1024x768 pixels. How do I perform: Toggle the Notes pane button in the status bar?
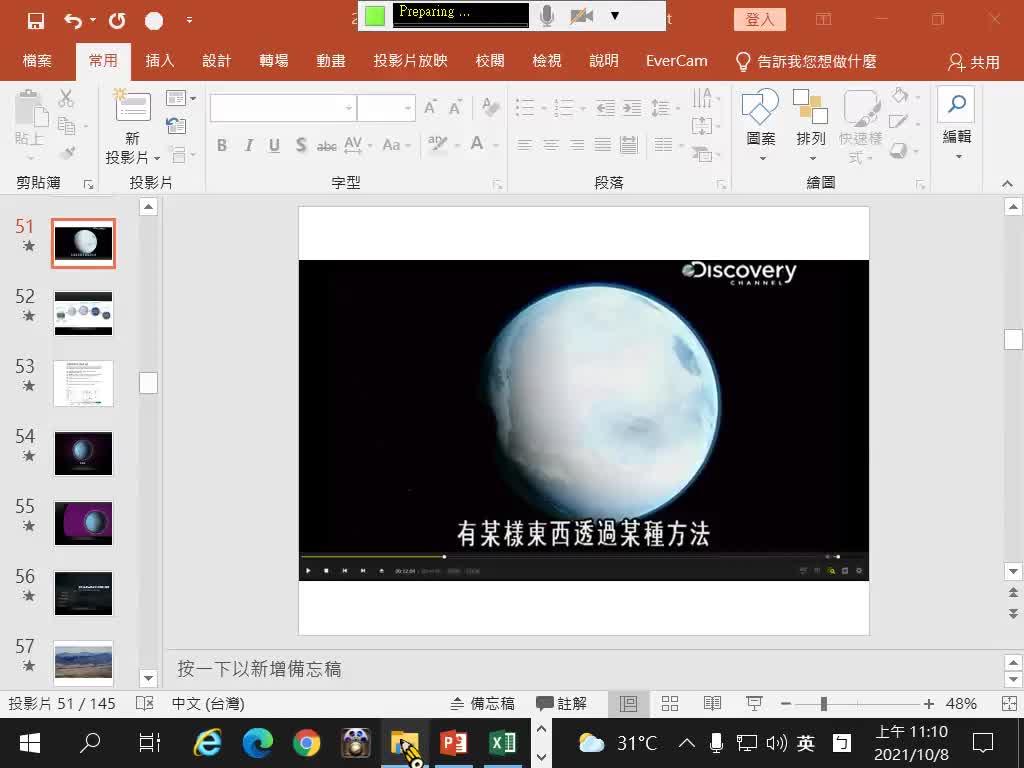[483, 703]
